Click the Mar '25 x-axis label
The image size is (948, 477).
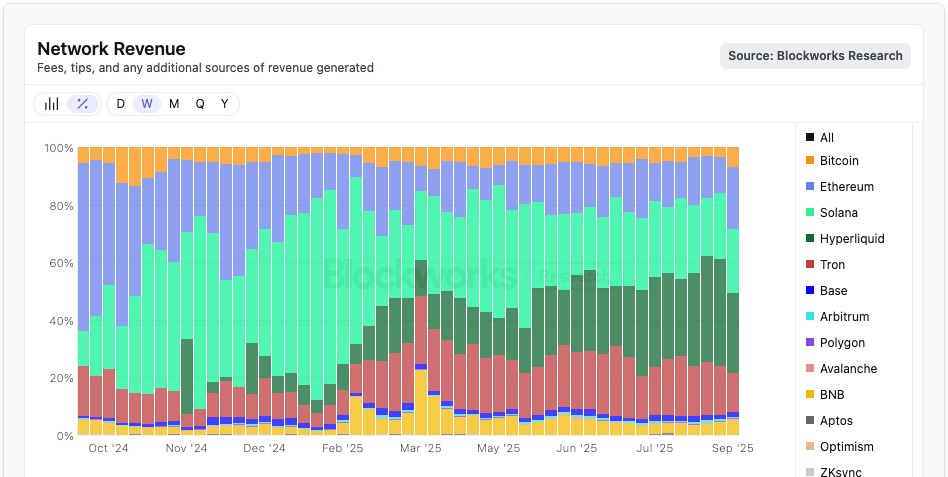(421, 449)
